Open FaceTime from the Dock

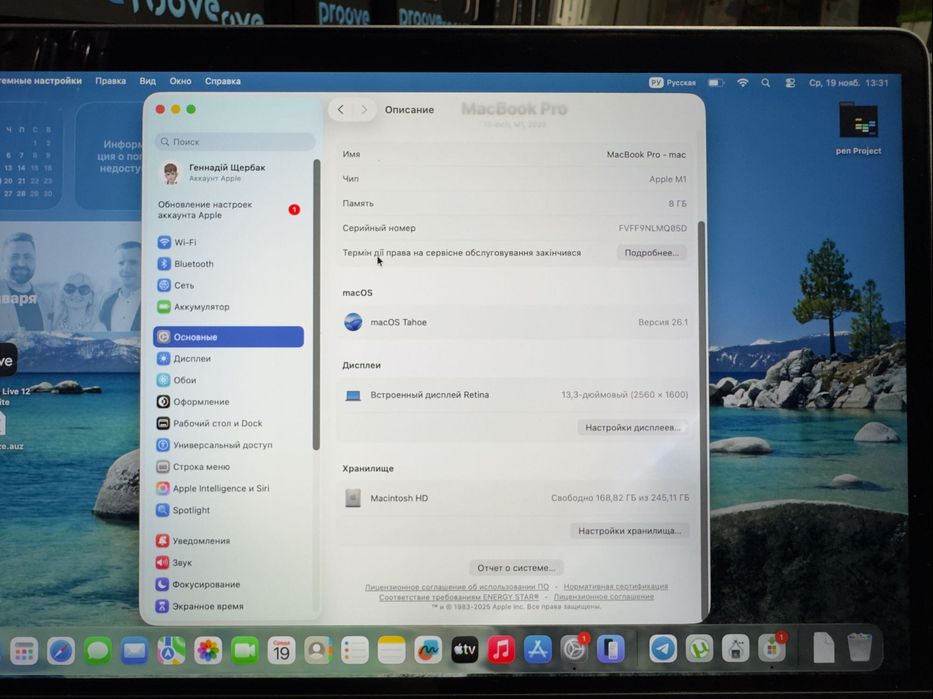(245, 651)
